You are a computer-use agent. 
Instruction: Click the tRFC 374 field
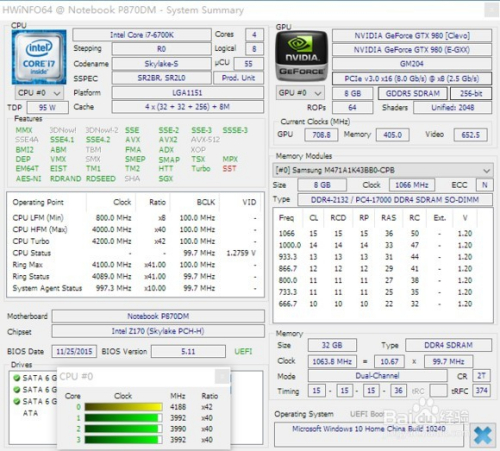(482, 390)
